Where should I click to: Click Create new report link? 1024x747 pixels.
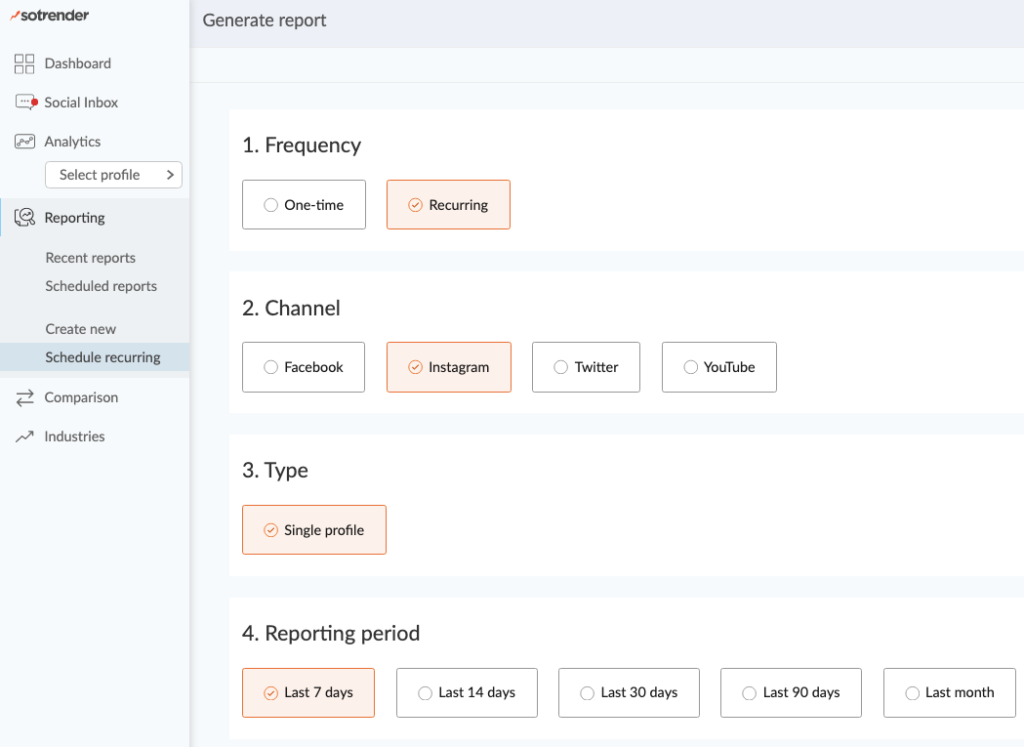coord(80,329)
